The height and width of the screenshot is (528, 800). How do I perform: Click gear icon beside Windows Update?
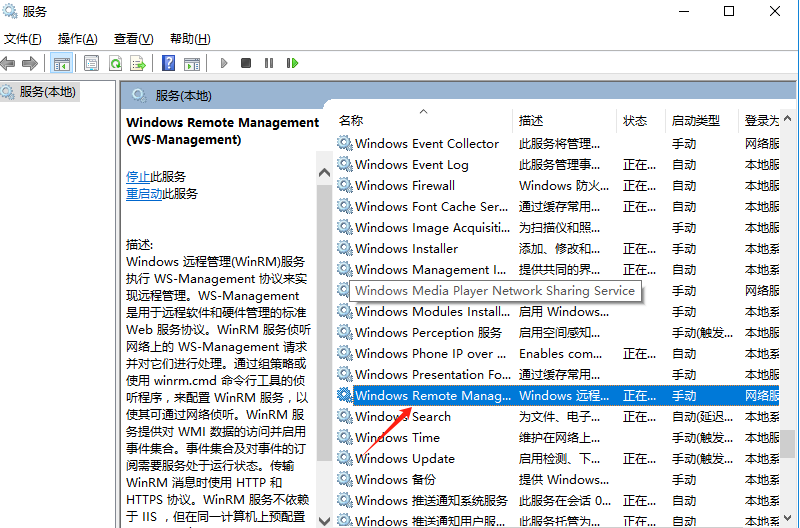tap(345, 458)
